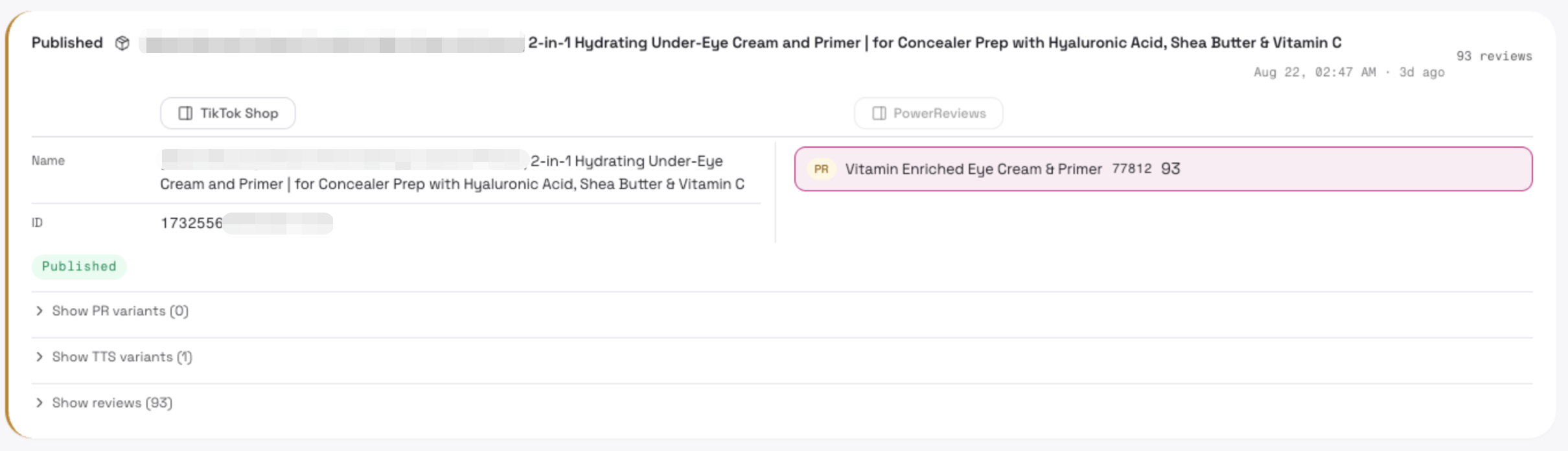Screen dimensions: 1568x451
Task: Click the Name field product text
Action: point(452,172)
